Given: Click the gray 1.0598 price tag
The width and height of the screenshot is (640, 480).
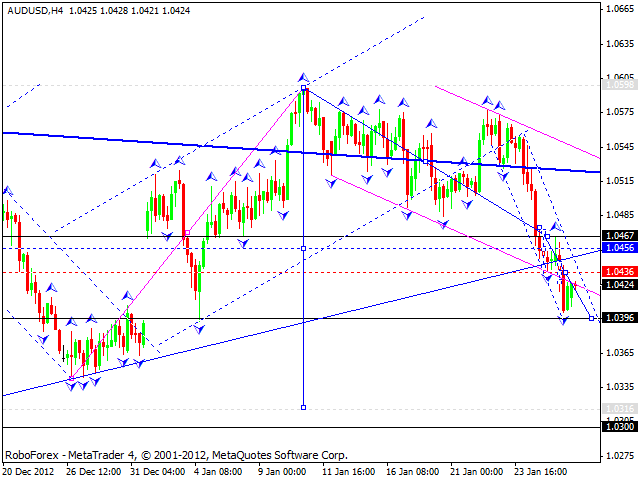Looking at the screenshot, I should pos(621,86).
